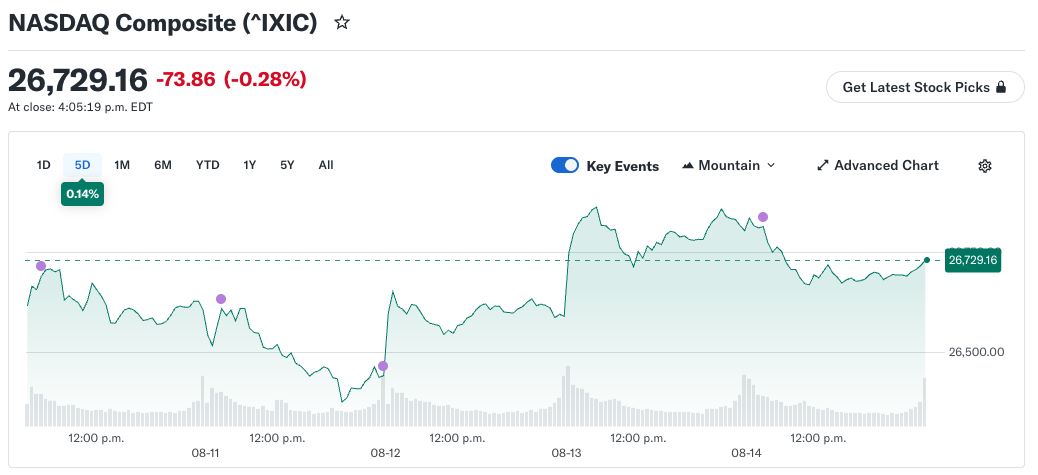Show the All time range
This screenshot has height=475, width=1038.
pos(326,165)
